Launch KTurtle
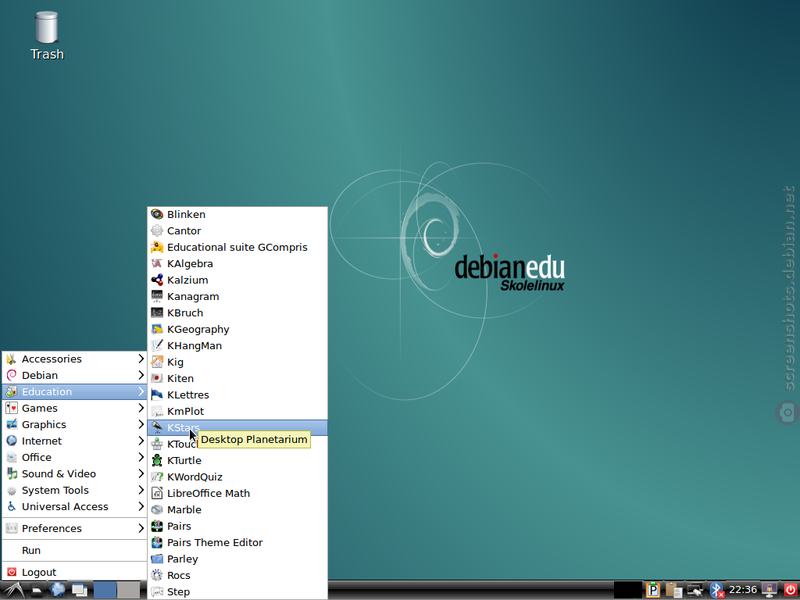Viewport: 800px width, 600px height. [237, 460]
